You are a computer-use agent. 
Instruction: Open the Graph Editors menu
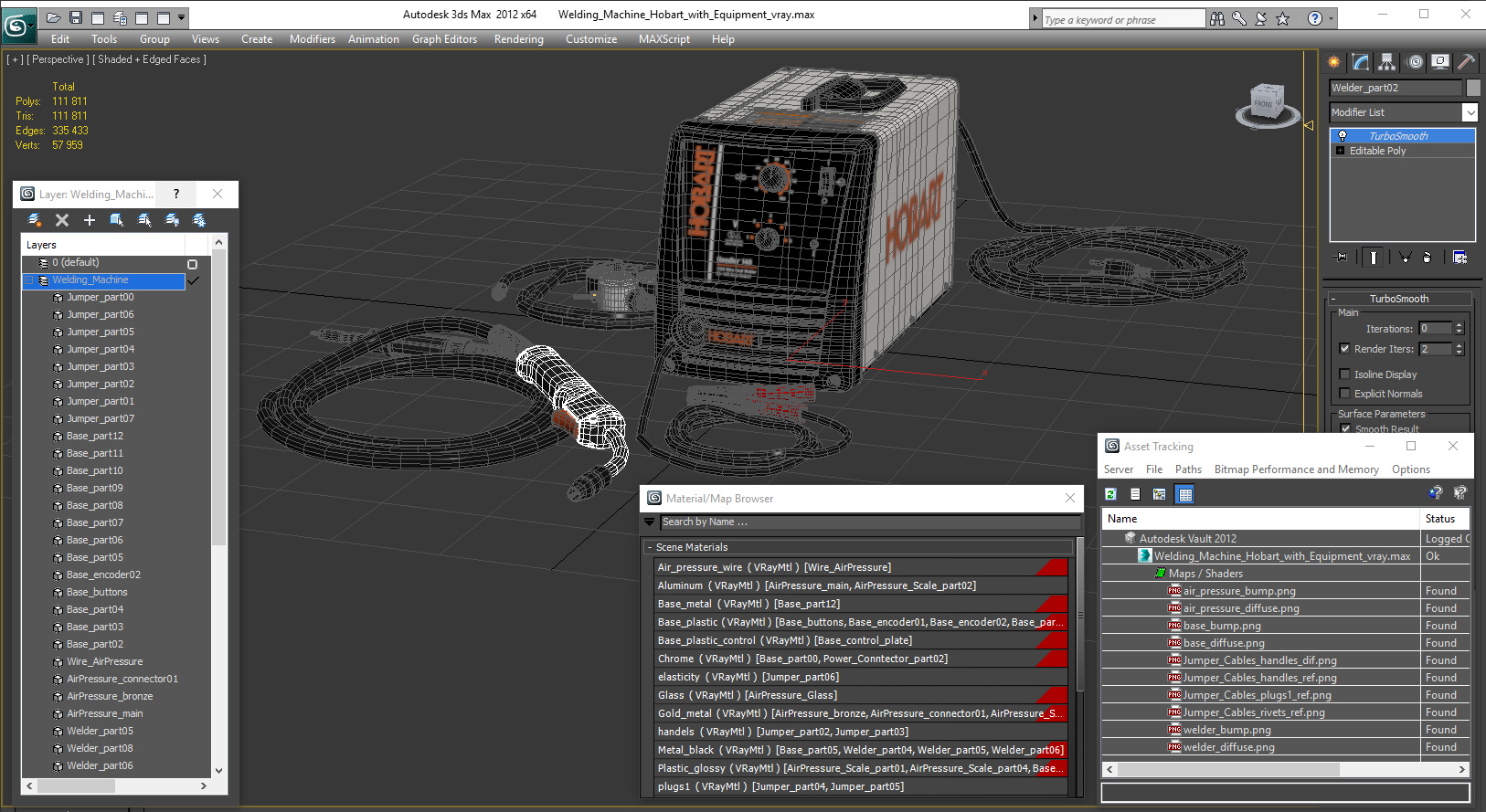[444, 39]
